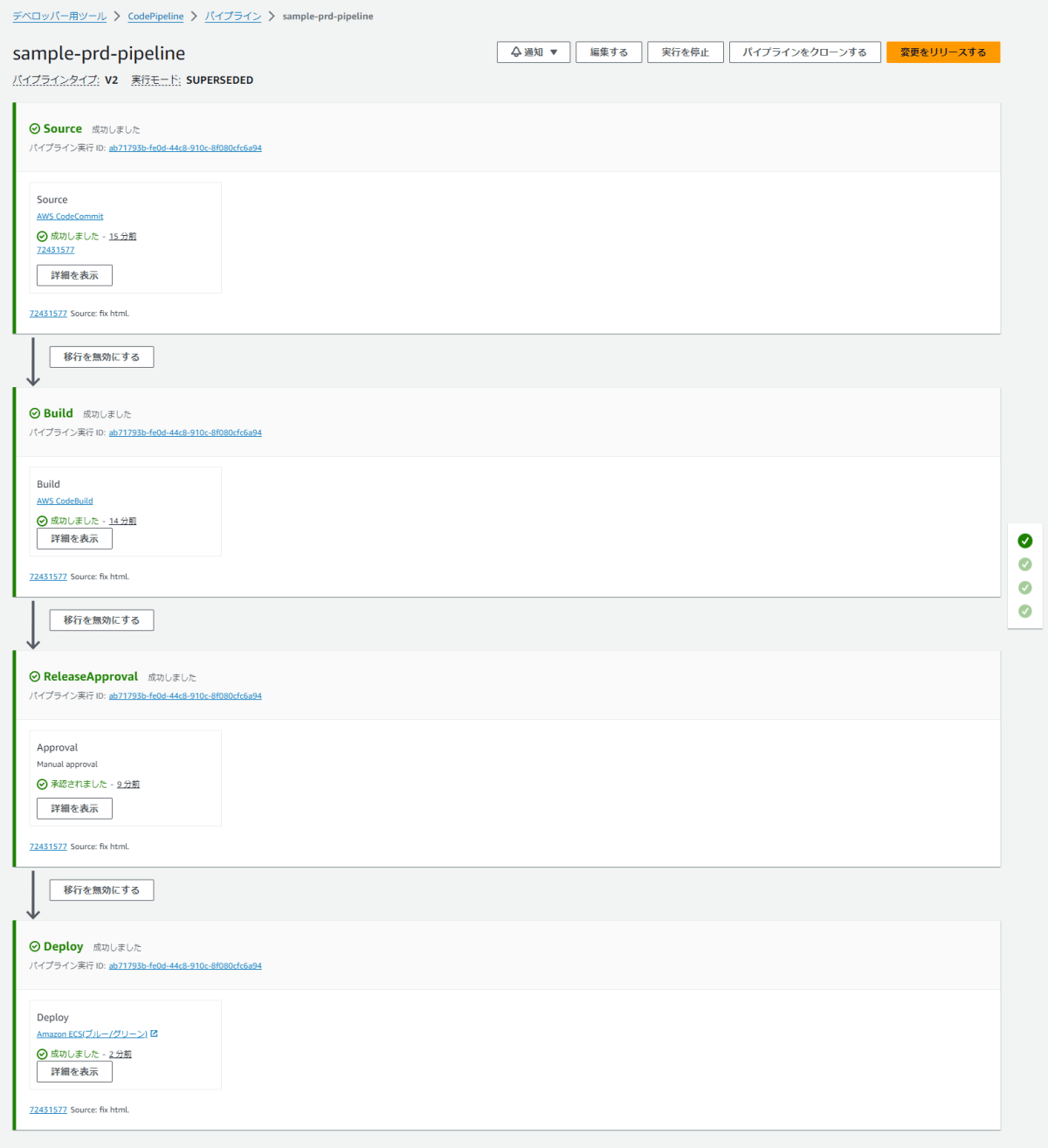Image resolution: width=1048 pixels, height=1148 pixels.
Task: Disable the transition between Source and Build
Action: pyautogui.click(x=101, y=356)
